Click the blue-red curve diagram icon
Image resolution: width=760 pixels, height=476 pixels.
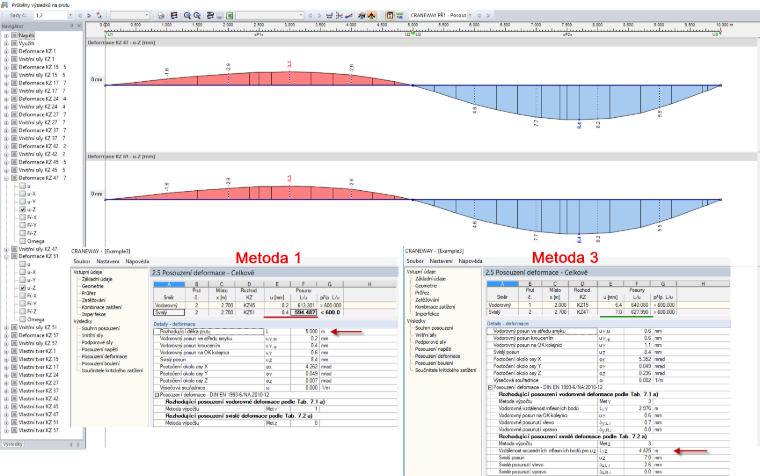click(349, 16)
